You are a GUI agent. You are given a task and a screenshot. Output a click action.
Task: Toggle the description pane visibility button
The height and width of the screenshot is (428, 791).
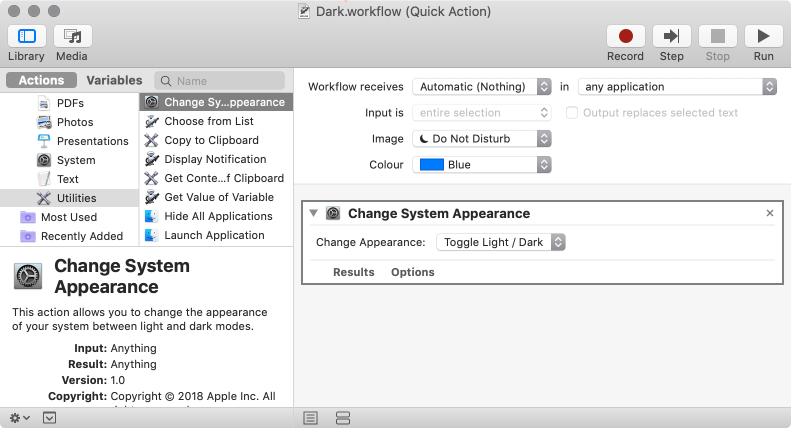pos(49,418)
